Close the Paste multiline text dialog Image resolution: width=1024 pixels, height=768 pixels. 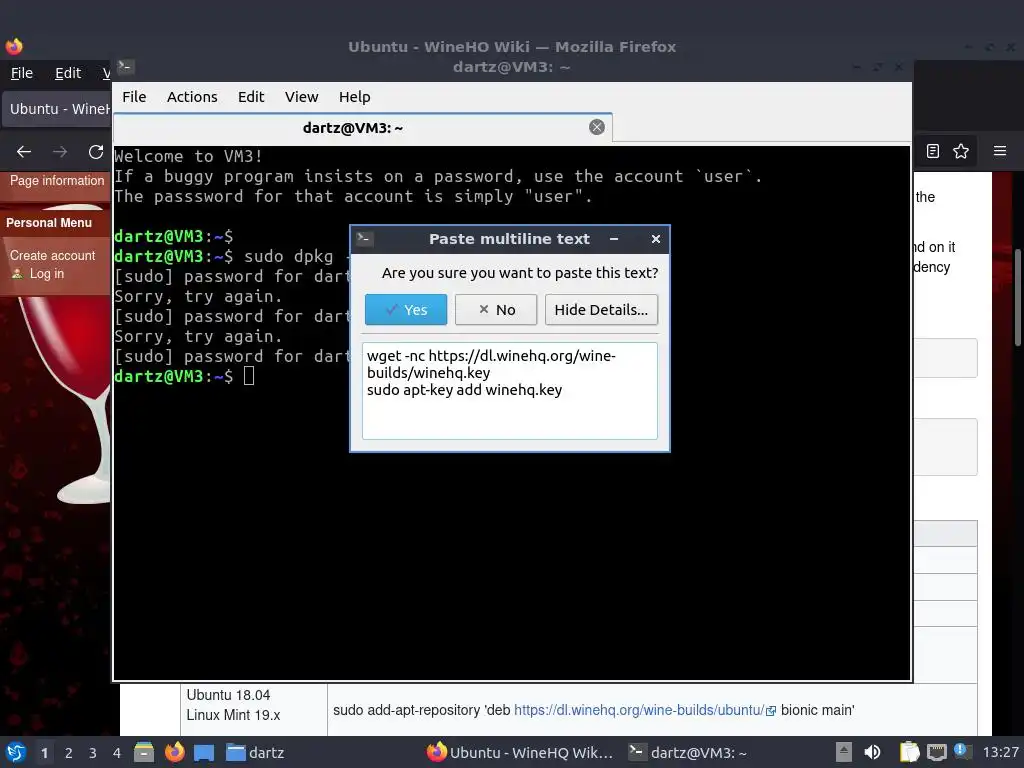656,239
